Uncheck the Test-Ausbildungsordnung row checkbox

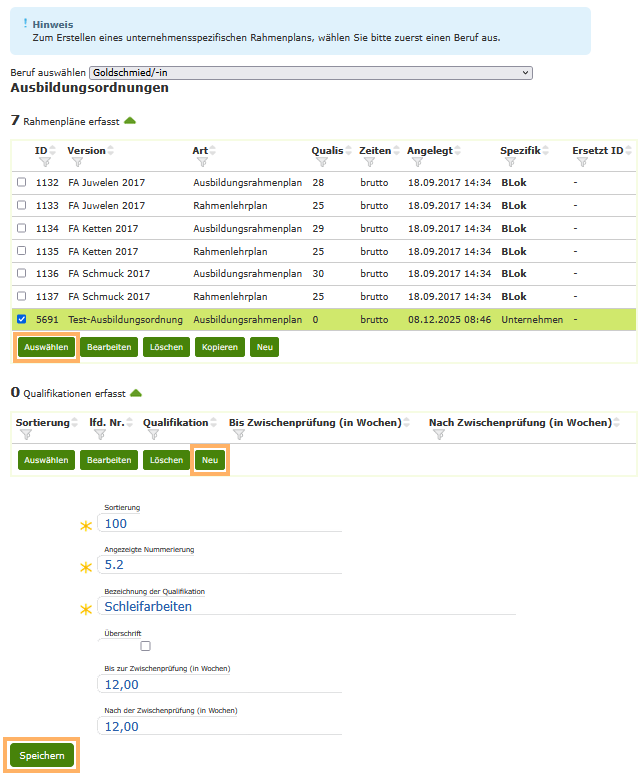[x=22, y=320]
